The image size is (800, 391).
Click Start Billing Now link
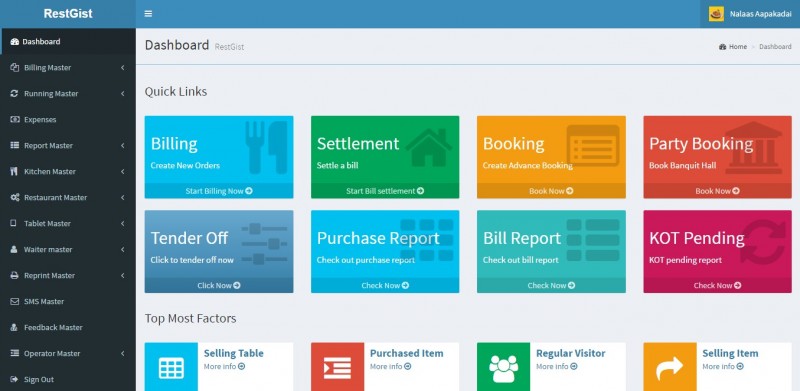pos(219,191)
